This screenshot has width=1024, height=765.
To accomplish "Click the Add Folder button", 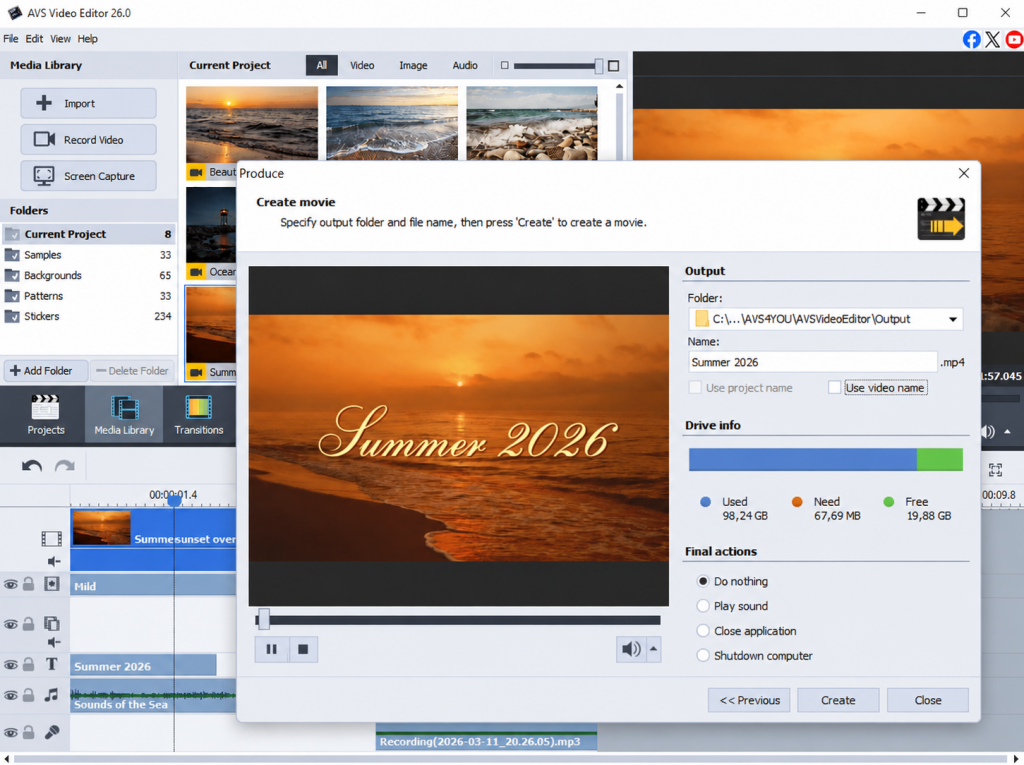I will click(46, 370).
